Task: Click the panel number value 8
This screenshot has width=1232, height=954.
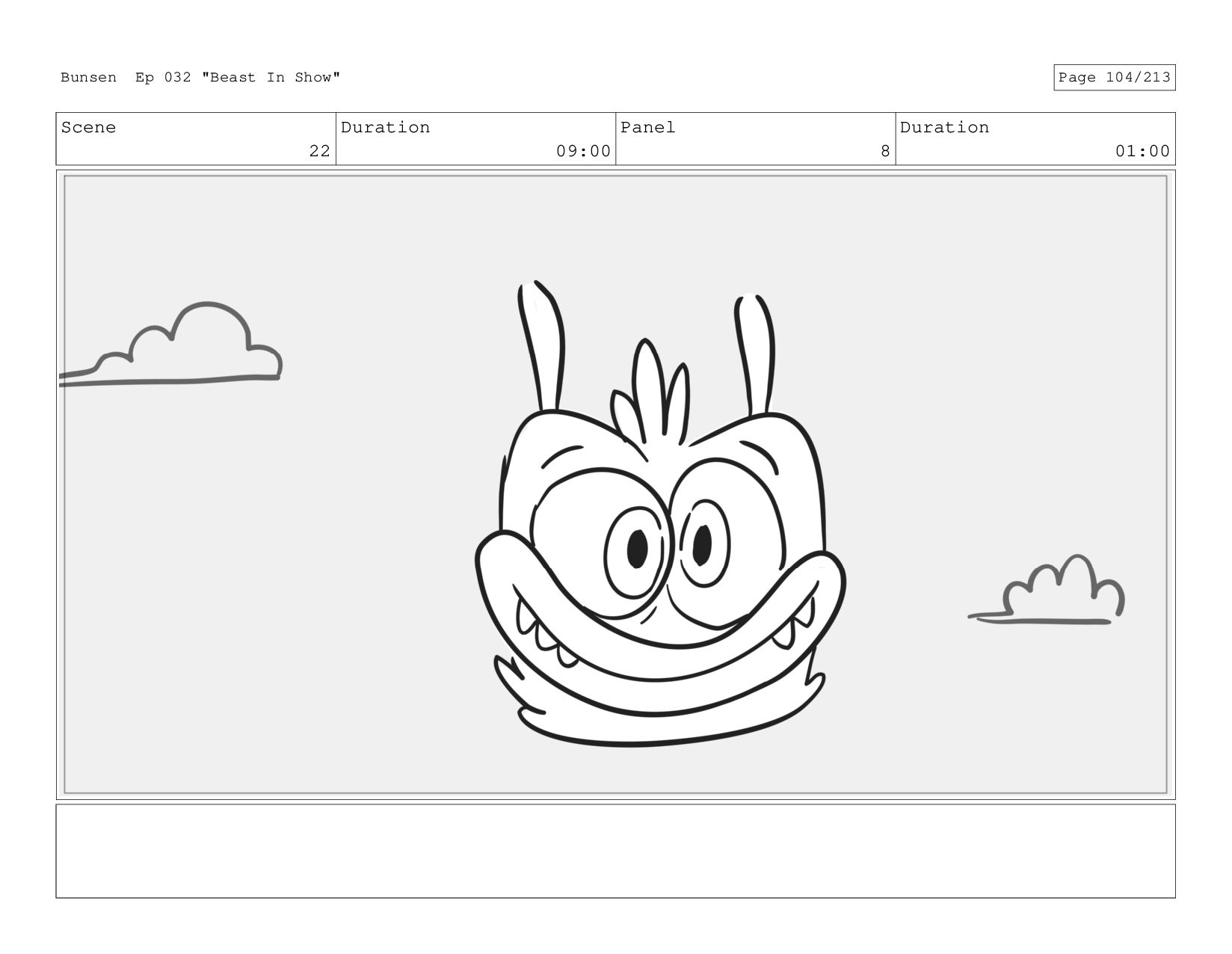Action: pos(885,151)
